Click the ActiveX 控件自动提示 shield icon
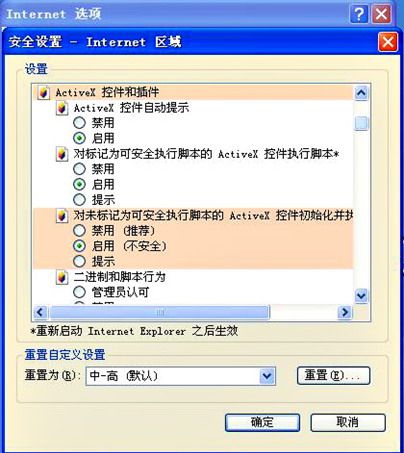This screenshot has height=453, width=404. click(62, 108)
